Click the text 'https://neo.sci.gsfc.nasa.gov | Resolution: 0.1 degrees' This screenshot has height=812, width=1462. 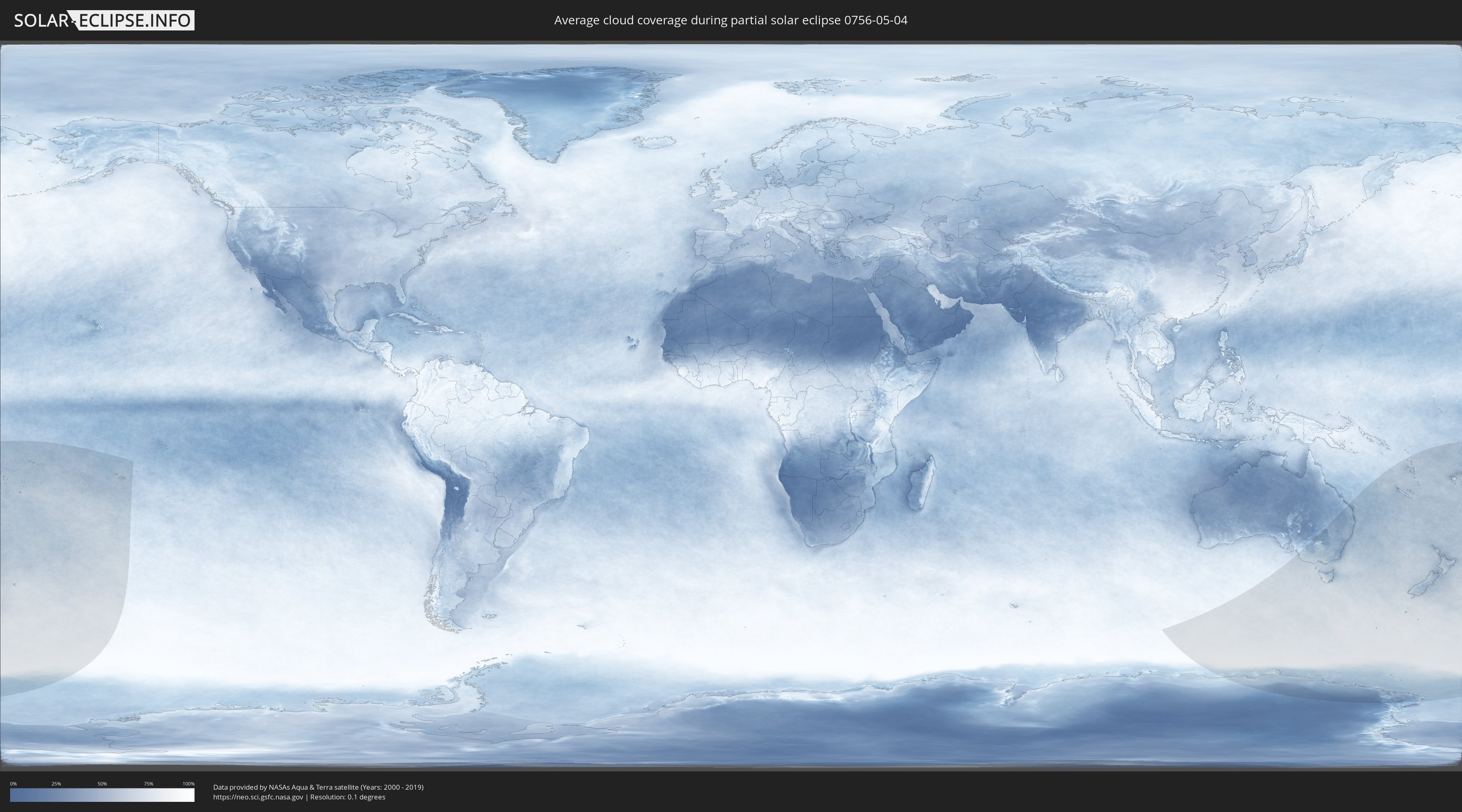(299, 797)
